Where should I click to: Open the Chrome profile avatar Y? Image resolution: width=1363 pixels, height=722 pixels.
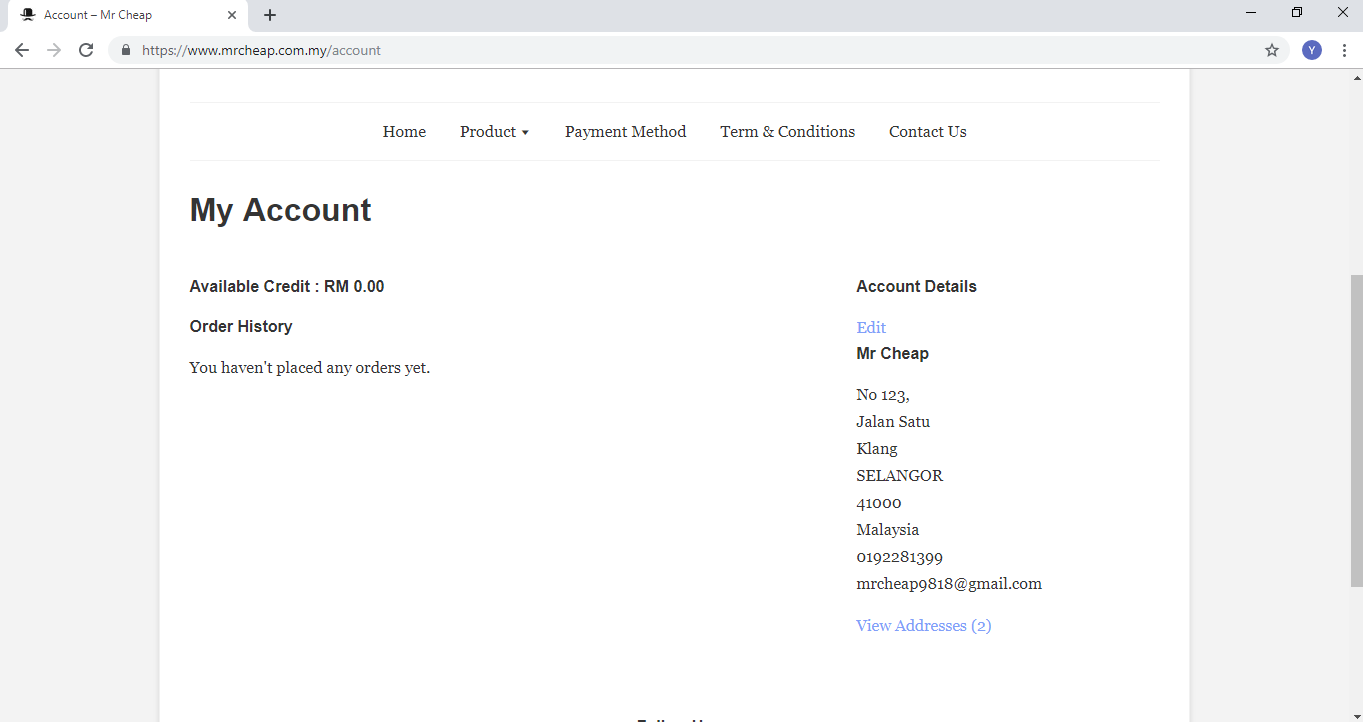click(1312, 50)
